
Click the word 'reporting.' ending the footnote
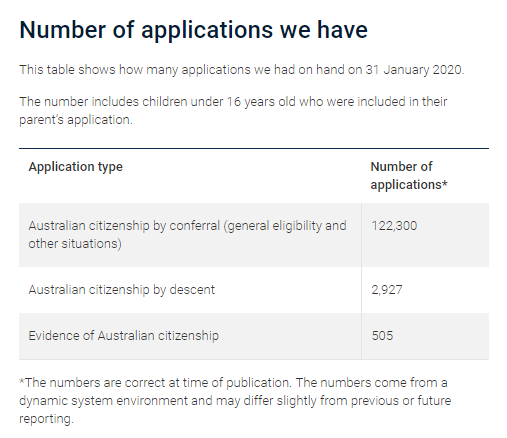pyautogui.click(x=46, y=419)
